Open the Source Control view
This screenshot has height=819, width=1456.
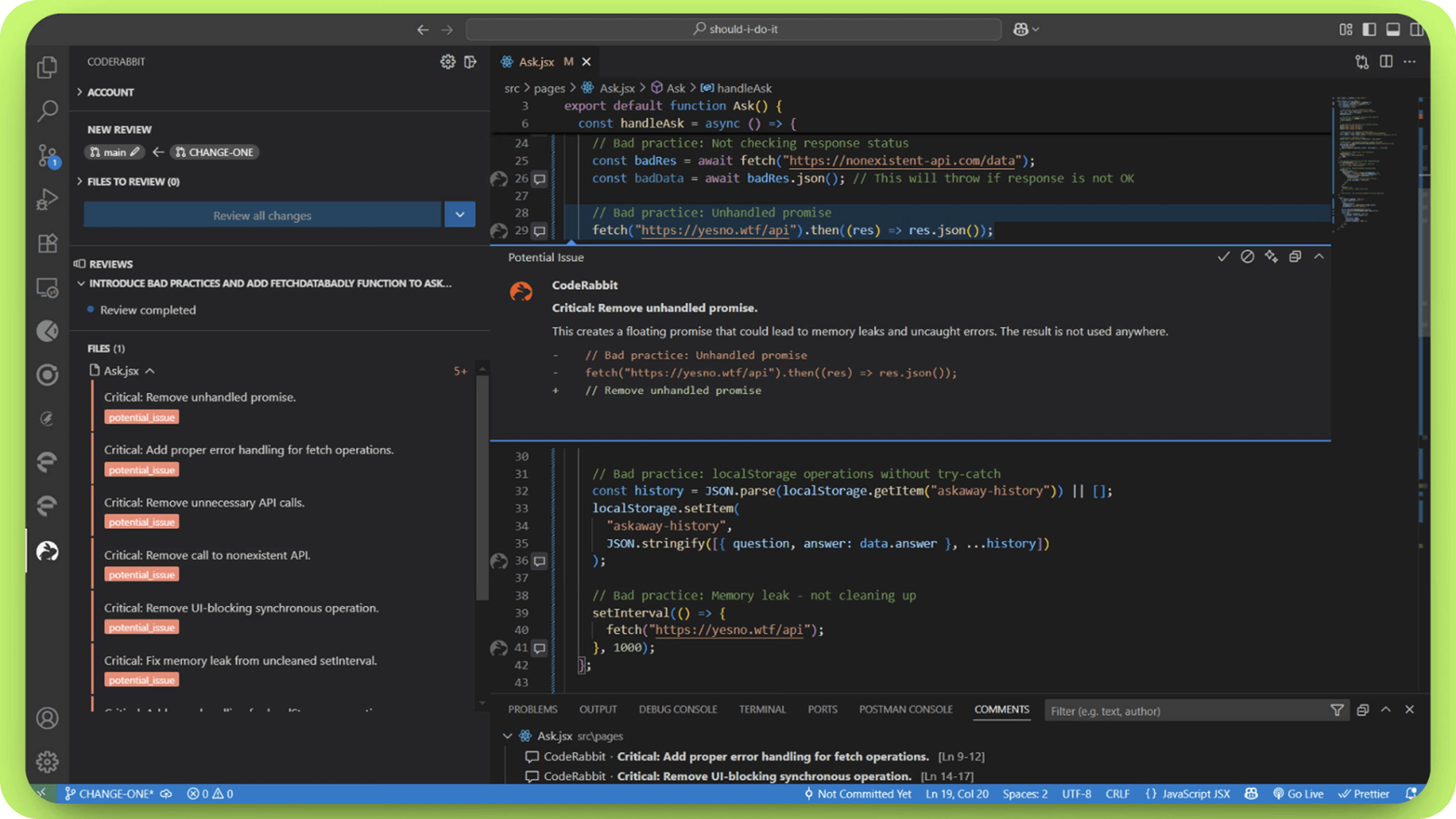(47, 154)
